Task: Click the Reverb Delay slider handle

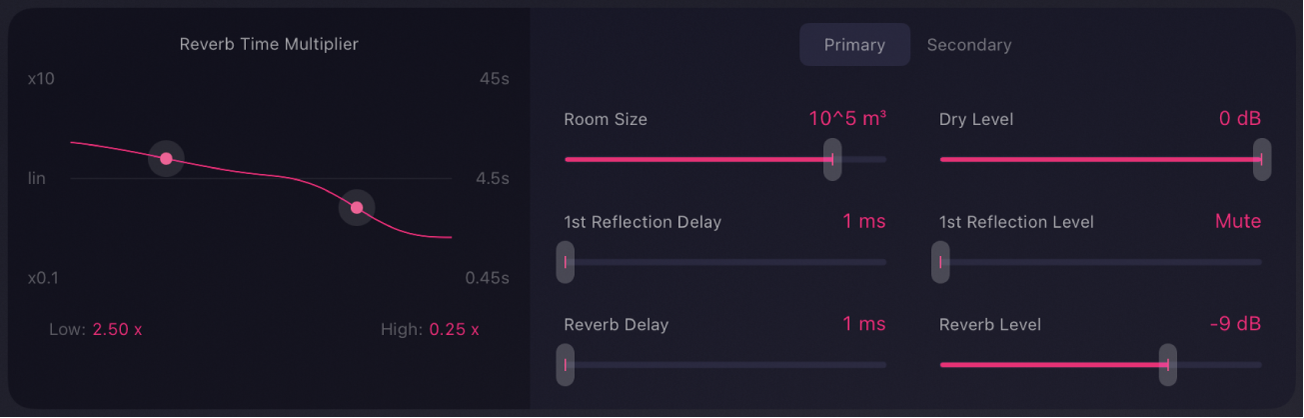Action: pyautogui.click(x=566, y=365)
